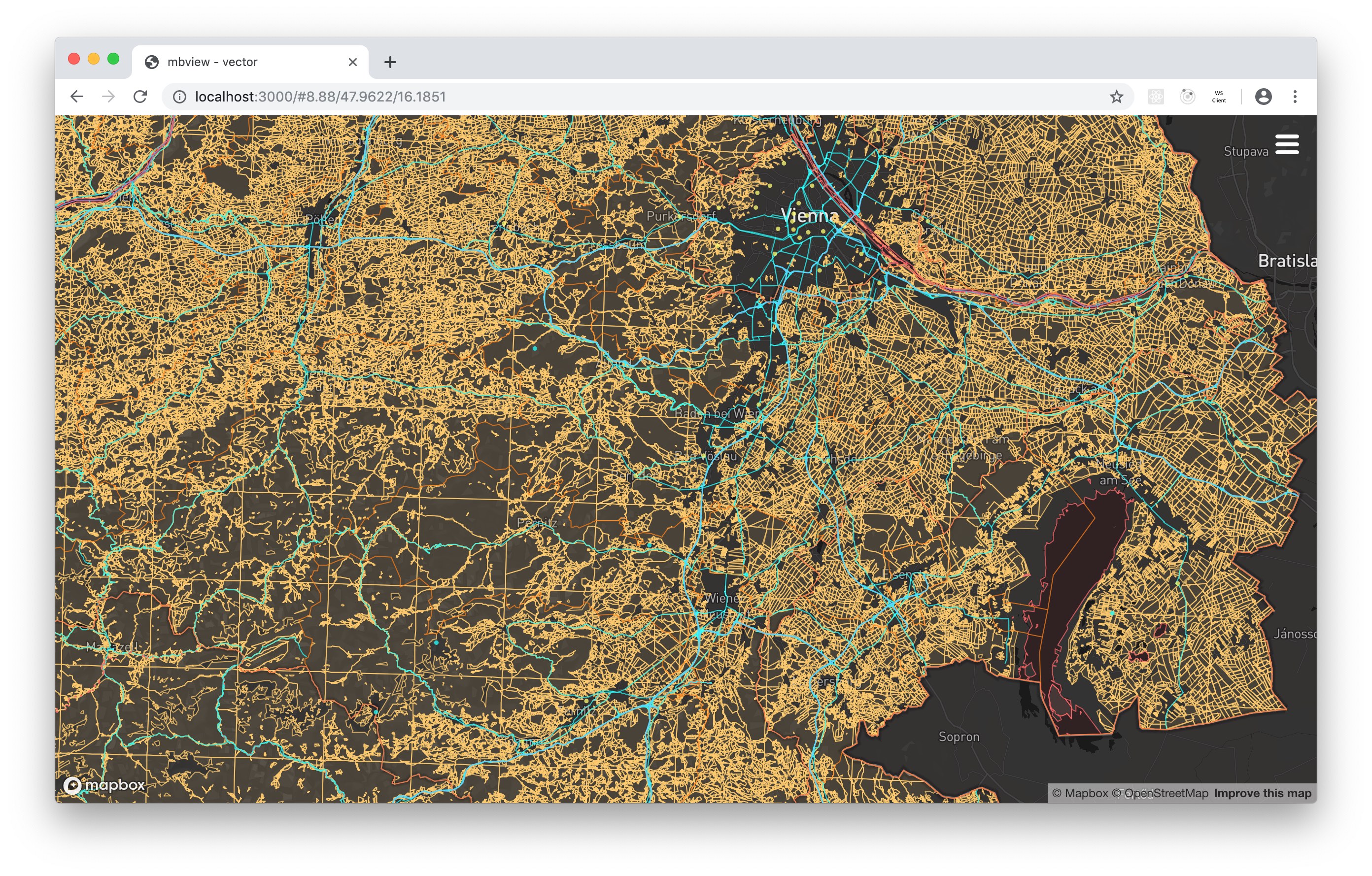Open Chrome three-dot options menu
This screenshot has height=876, width=1372.
click(1295, 97)
